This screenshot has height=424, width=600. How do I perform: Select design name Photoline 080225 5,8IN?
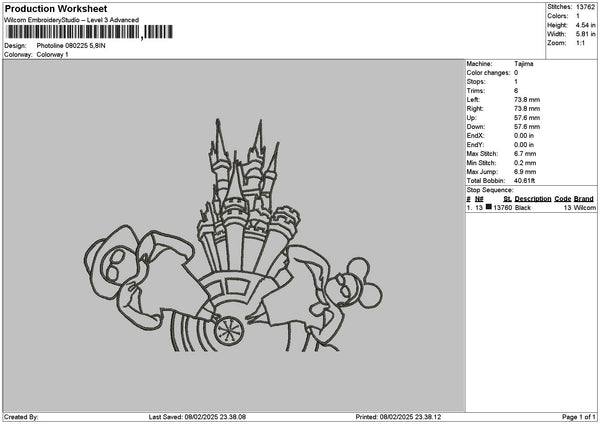click(x=71, y=46)
